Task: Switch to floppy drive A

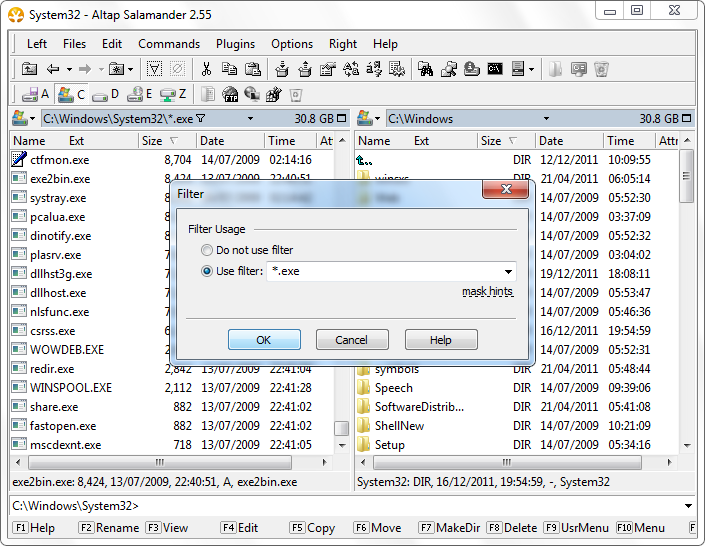Action: coord(36,94)
